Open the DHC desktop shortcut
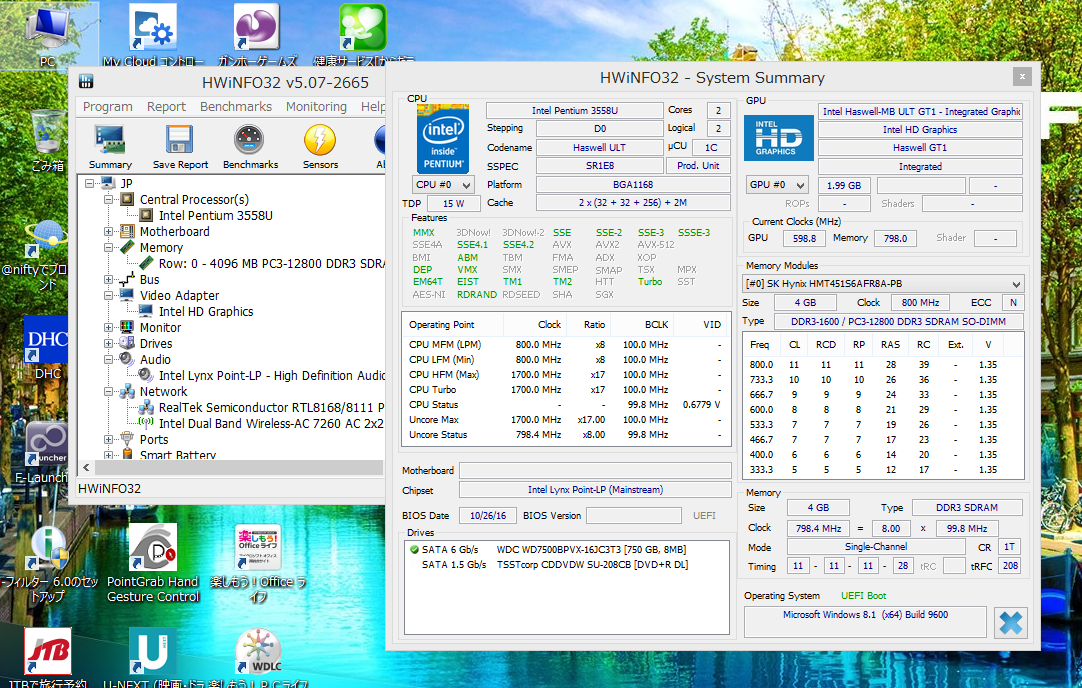 tap(47, 347)
